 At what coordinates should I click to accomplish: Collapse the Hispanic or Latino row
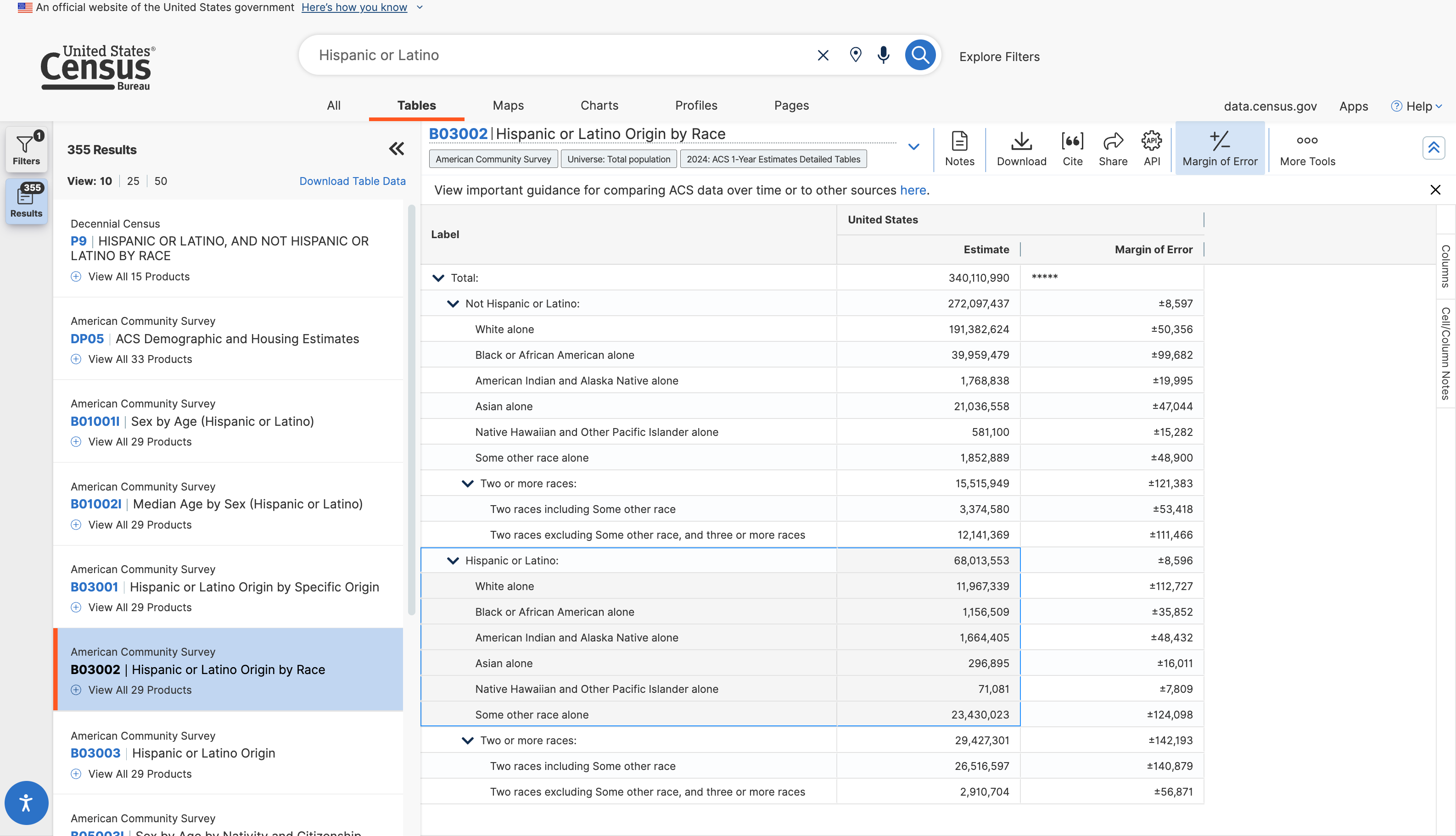(x=453, y=560)
